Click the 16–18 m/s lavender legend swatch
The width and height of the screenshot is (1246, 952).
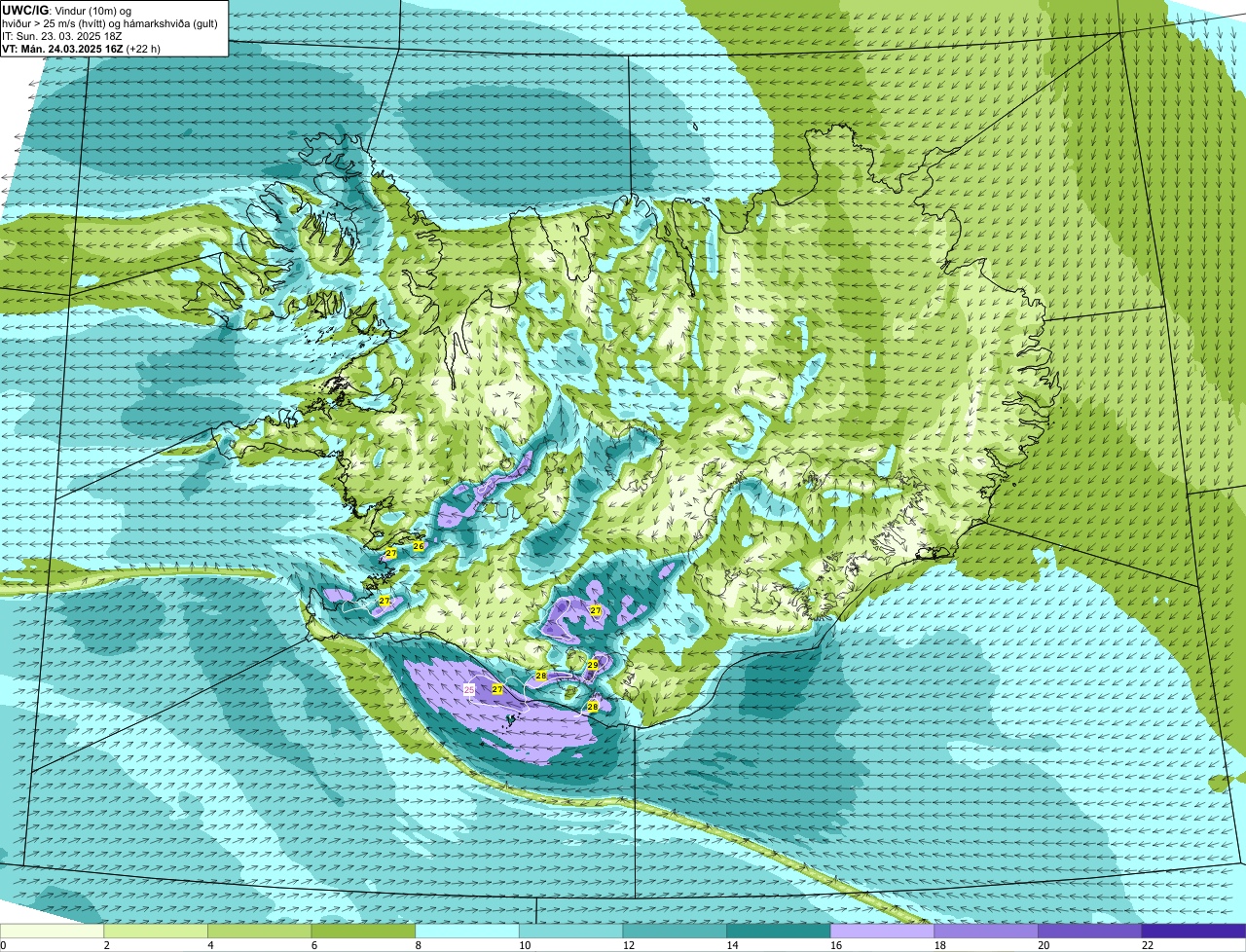(x=882, y=932)
